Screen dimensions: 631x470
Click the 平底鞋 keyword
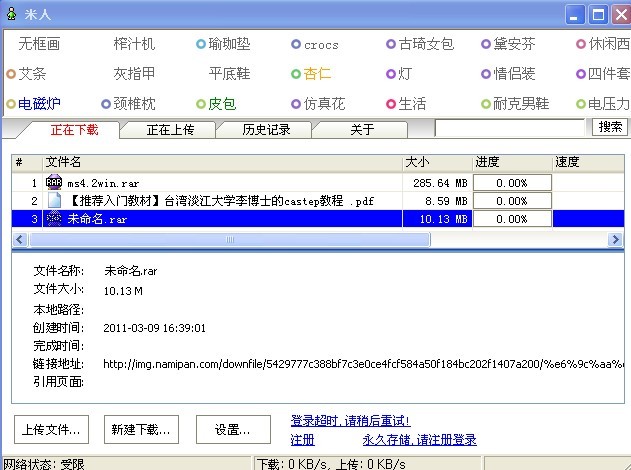click(229, 74)
